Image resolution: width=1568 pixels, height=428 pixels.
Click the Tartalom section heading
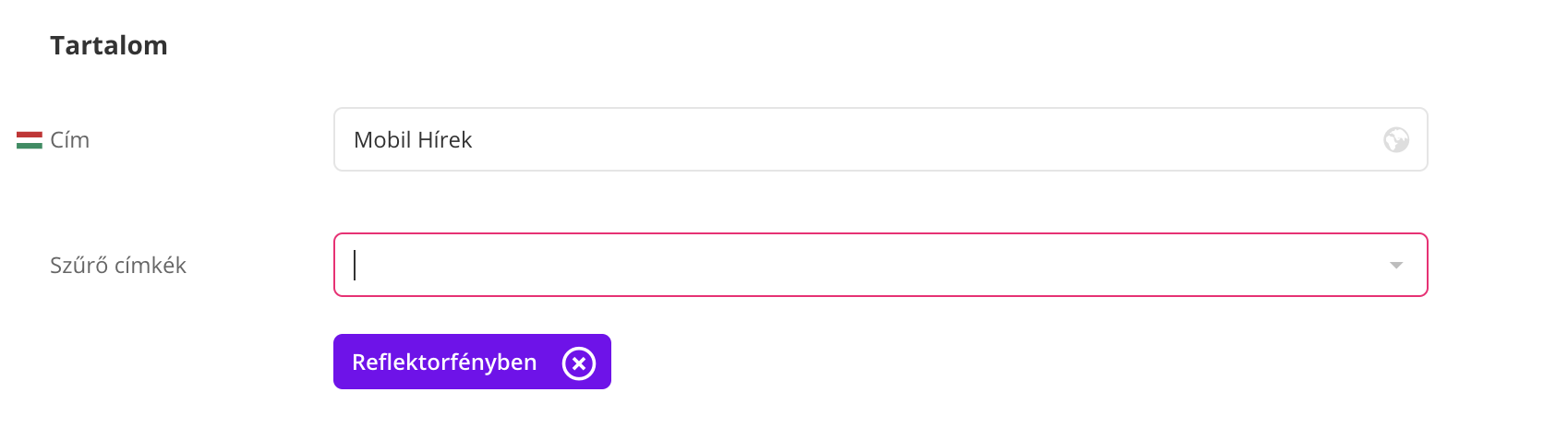pos(109,46)
